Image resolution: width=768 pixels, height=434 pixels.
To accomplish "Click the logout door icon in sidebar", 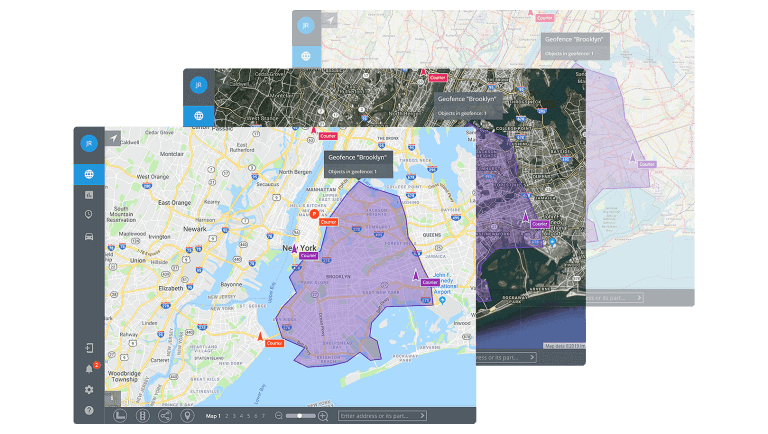I will coord(88,348).
